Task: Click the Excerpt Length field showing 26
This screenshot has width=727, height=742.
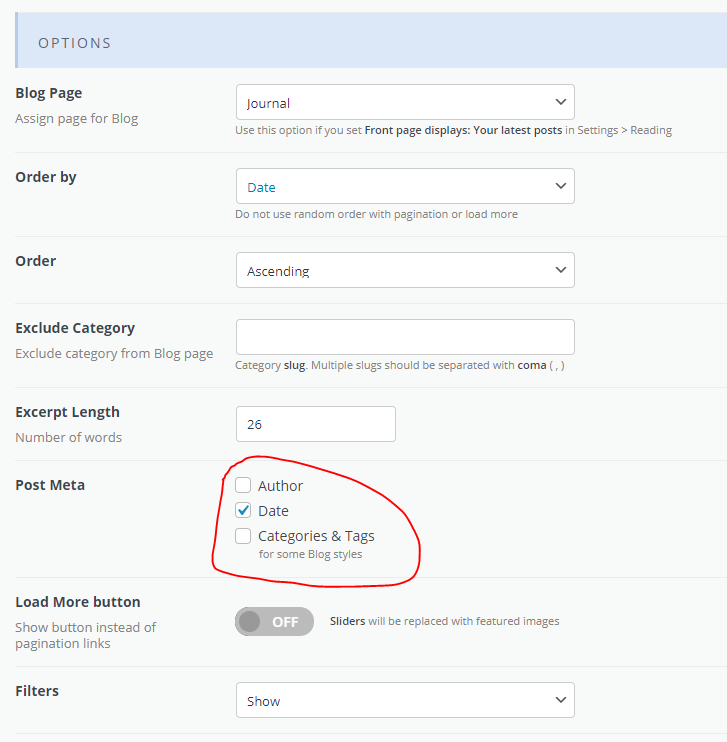Action: [x=316, y=424]
